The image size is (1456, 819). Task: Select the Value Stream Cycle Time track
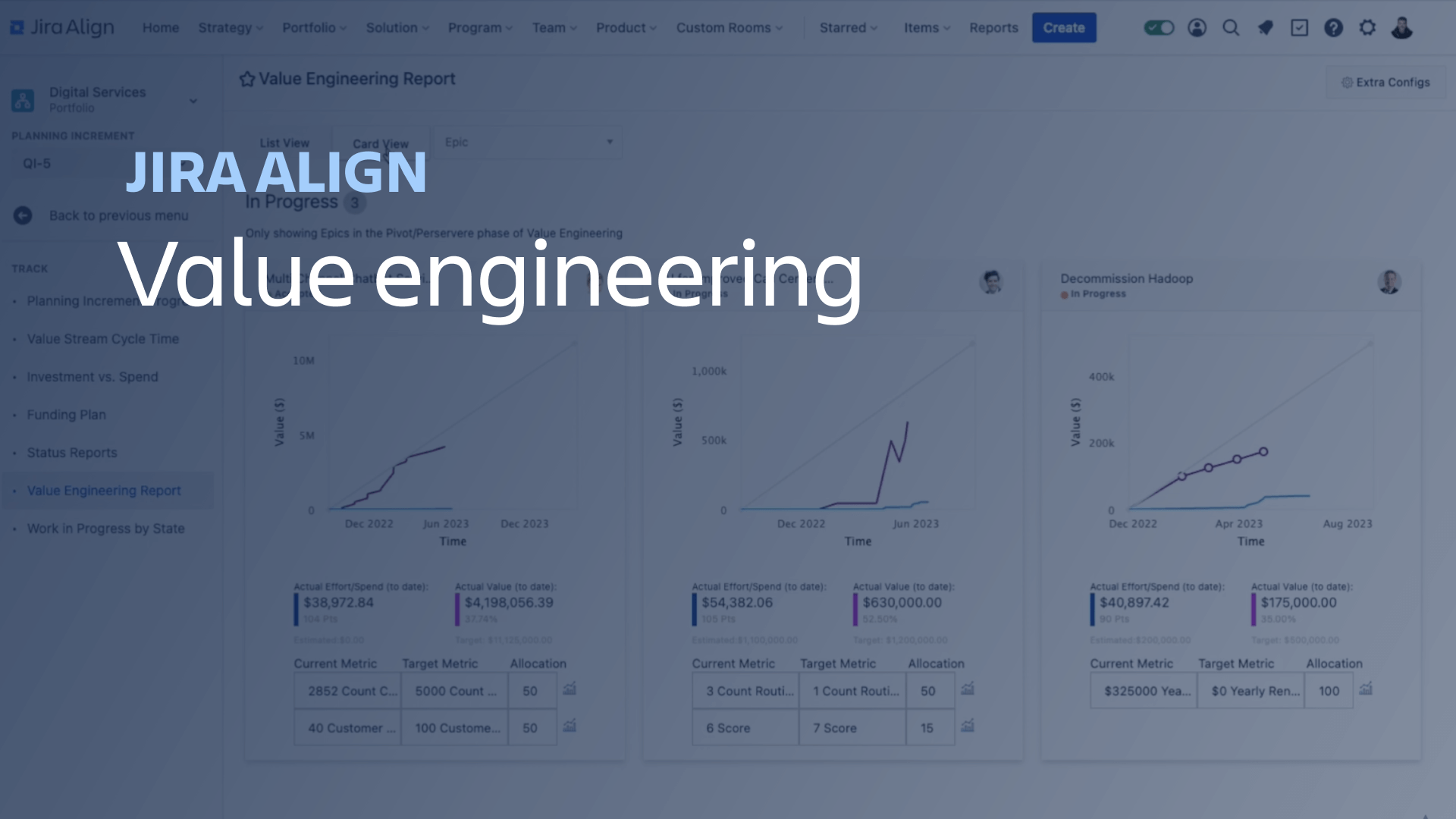click(102, 339)
